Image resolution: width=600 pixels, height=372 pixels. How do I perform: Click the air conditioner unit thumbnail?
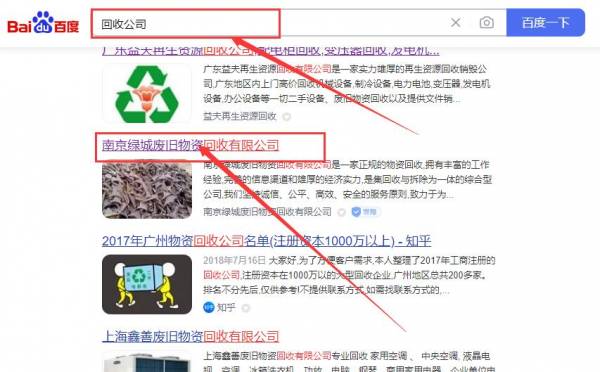147,361
